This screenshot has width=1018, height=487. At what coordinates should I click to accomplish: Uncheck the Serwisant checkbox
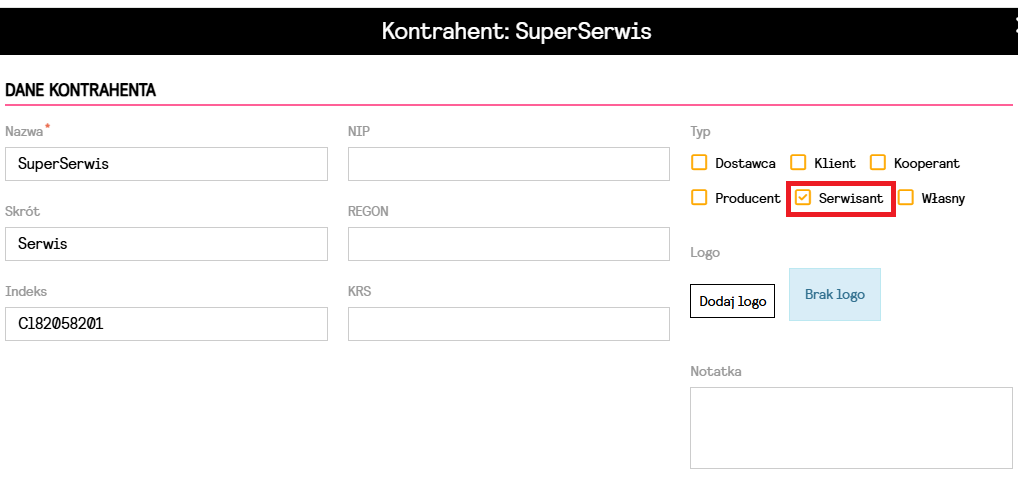[803, 198]
